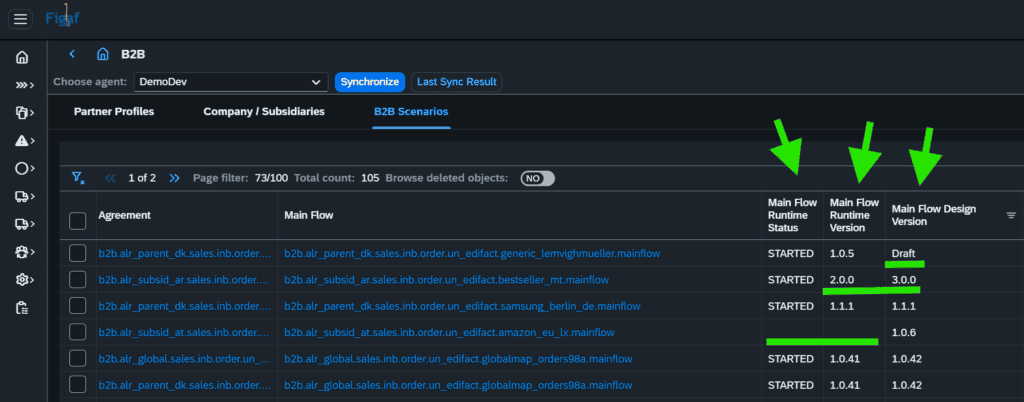The height and width of the screenshot is (402, 1024).
Task: Click Main Flow Design Version header text
Action: point(934,215)
